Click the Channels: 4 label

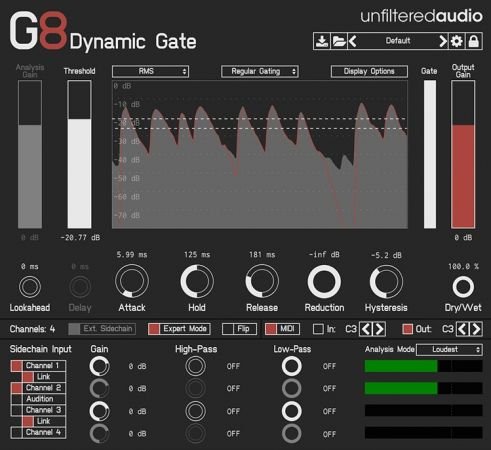coord(32,329)
